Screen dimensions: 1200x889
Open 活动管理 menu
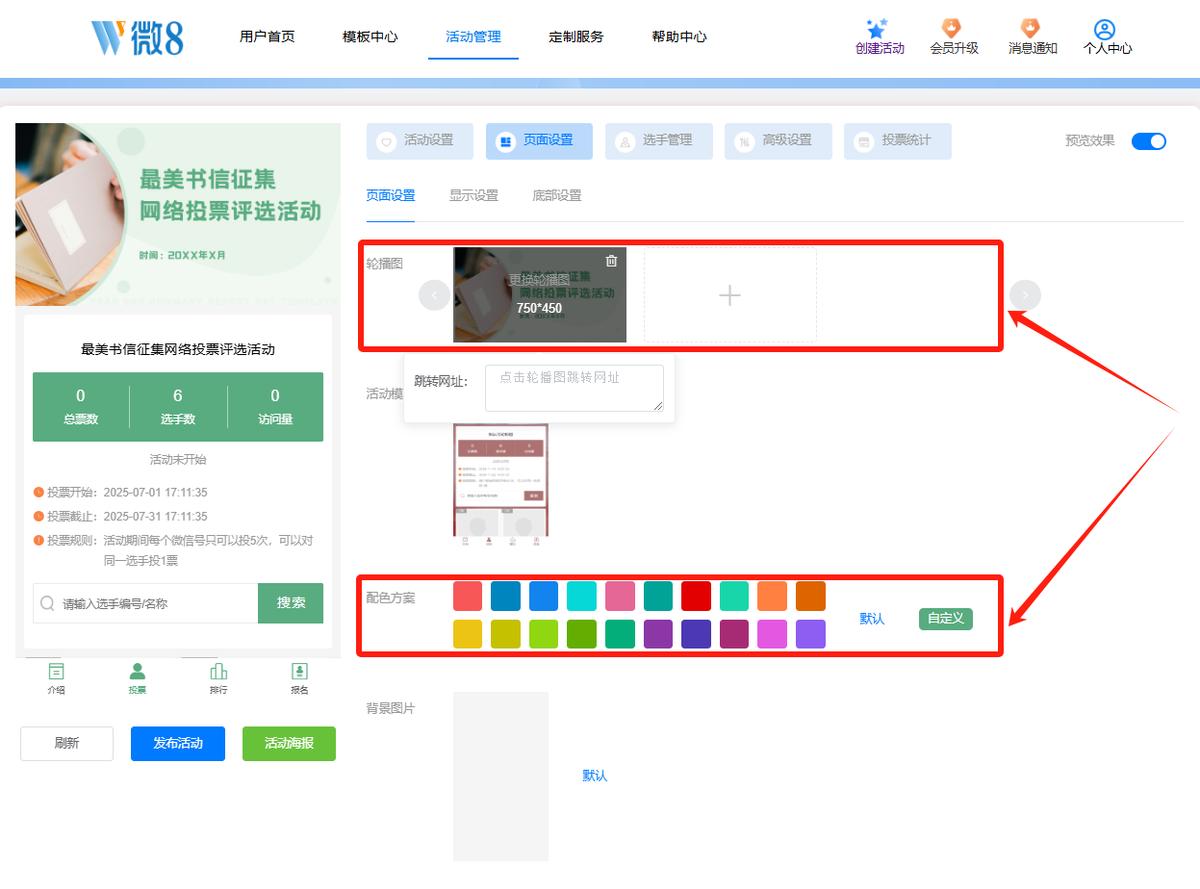click(x=473, y=37)
